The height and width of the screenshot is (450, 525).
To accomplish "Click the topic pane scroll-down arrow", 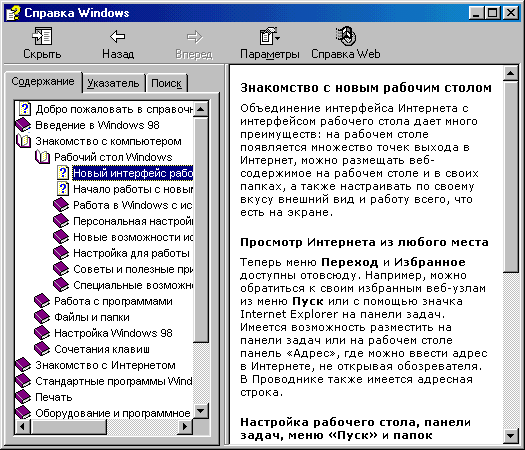I will tap(511, 436).
